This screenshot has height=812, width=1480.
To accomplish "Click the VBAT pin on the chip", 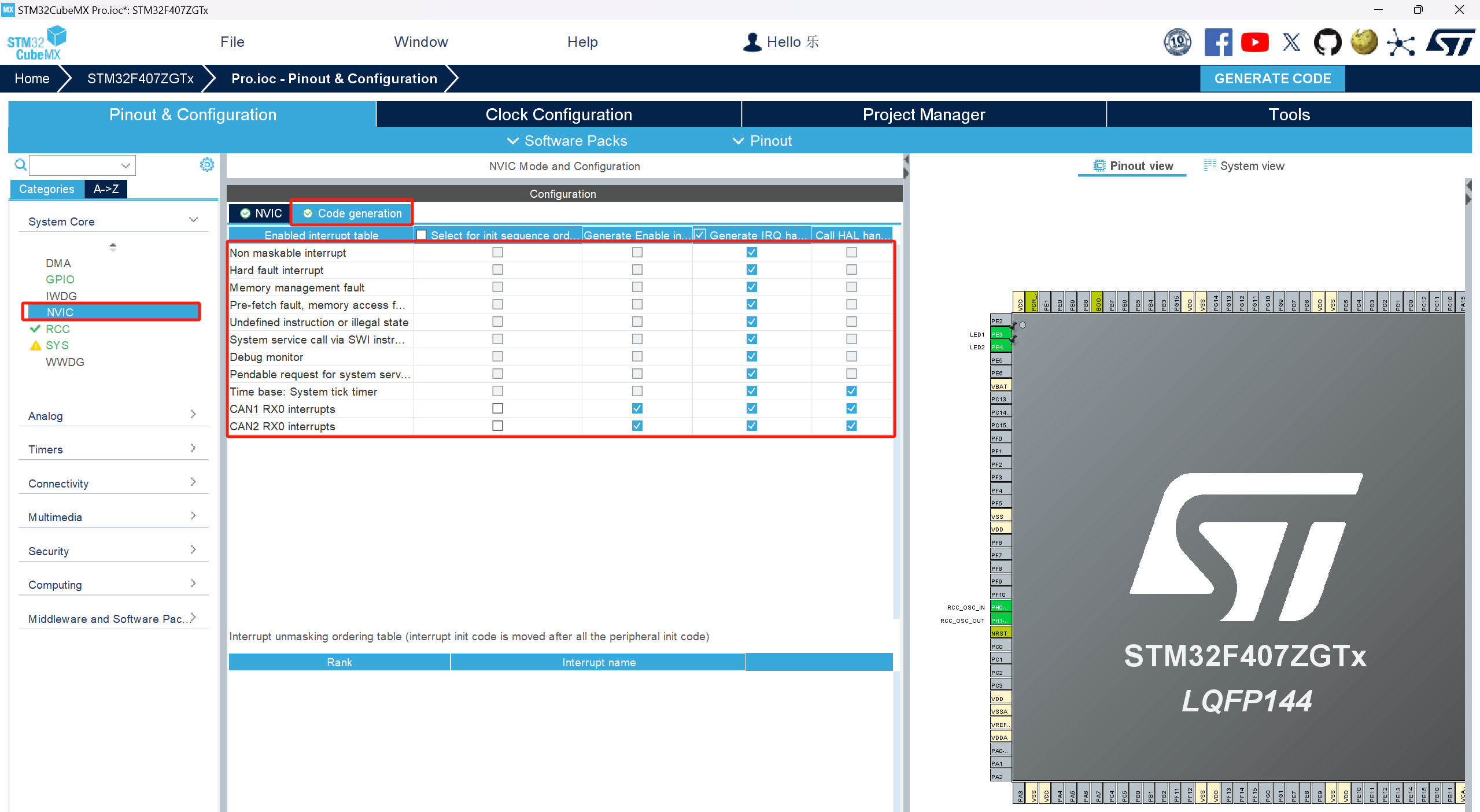I will pyautogui.click(x=1001, y=386).
